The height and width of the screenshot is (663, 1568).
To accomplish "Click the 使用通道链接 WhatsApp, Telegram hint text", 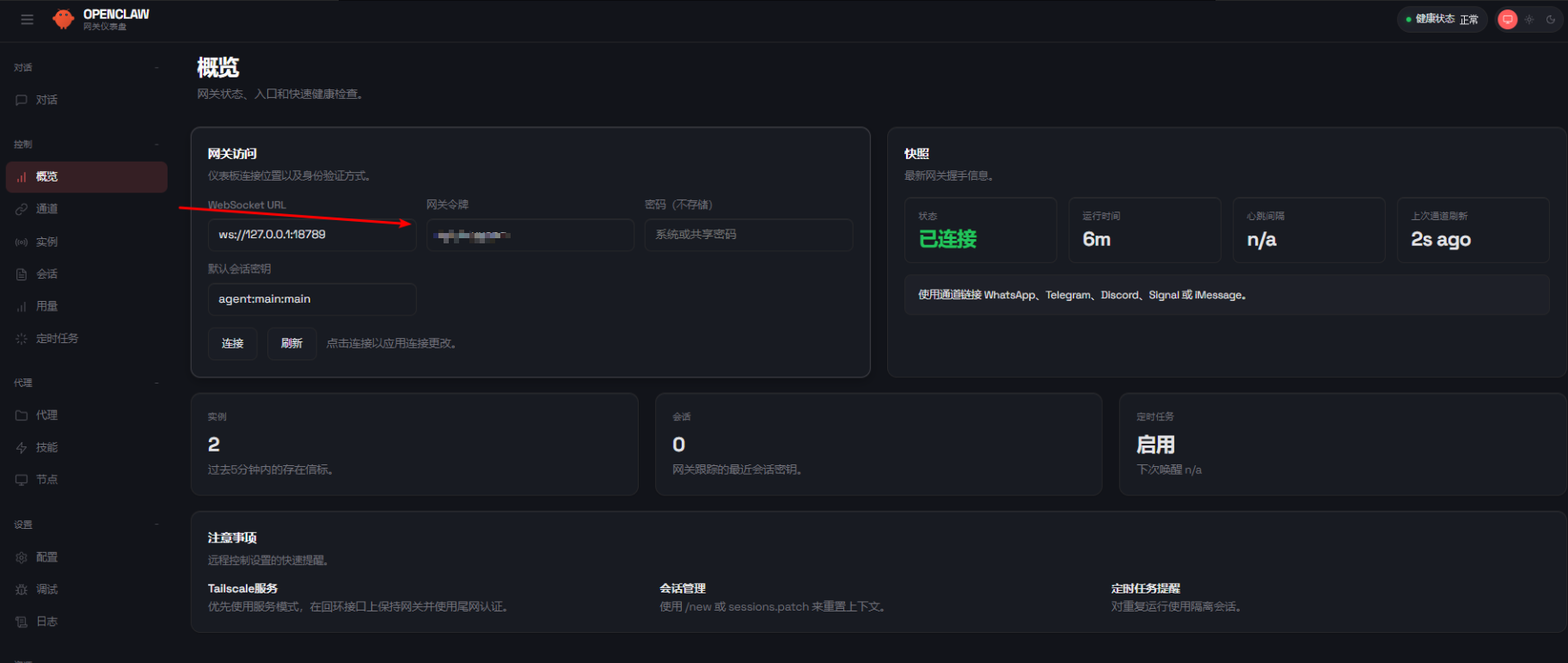I will point(1082,295).
